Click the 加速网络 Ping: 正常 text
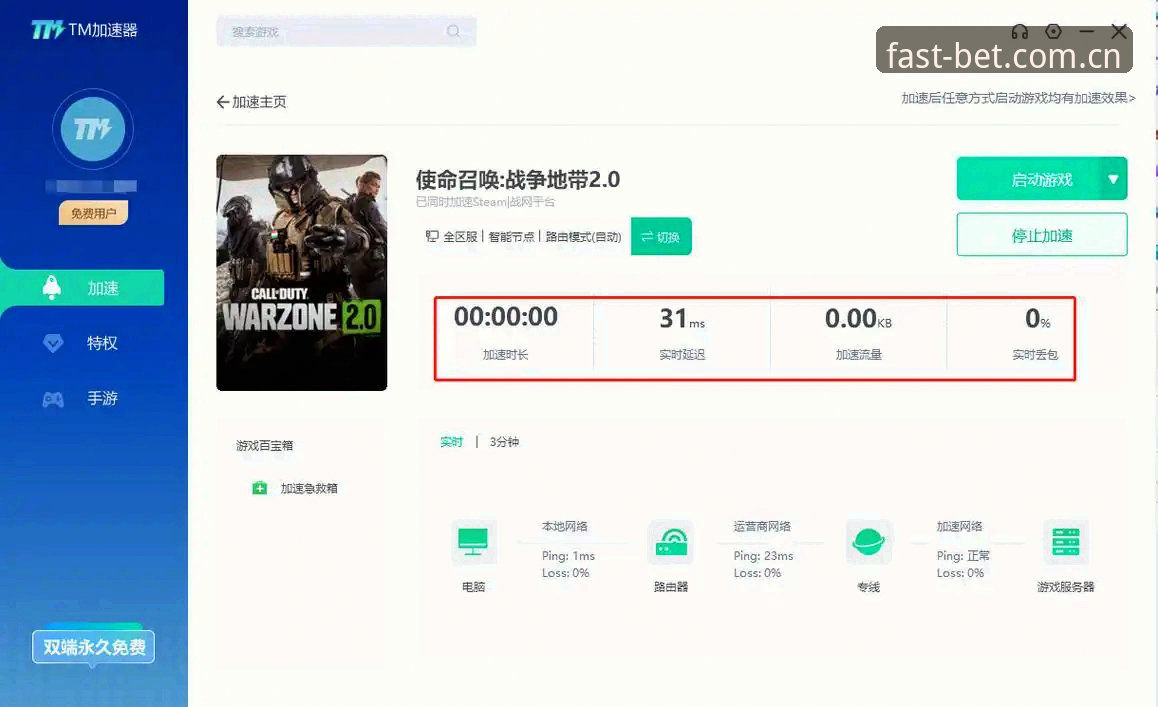Image resolution: width=1158 pixels, height=707 pixels. pyautogui.click(x=963, y=556)
